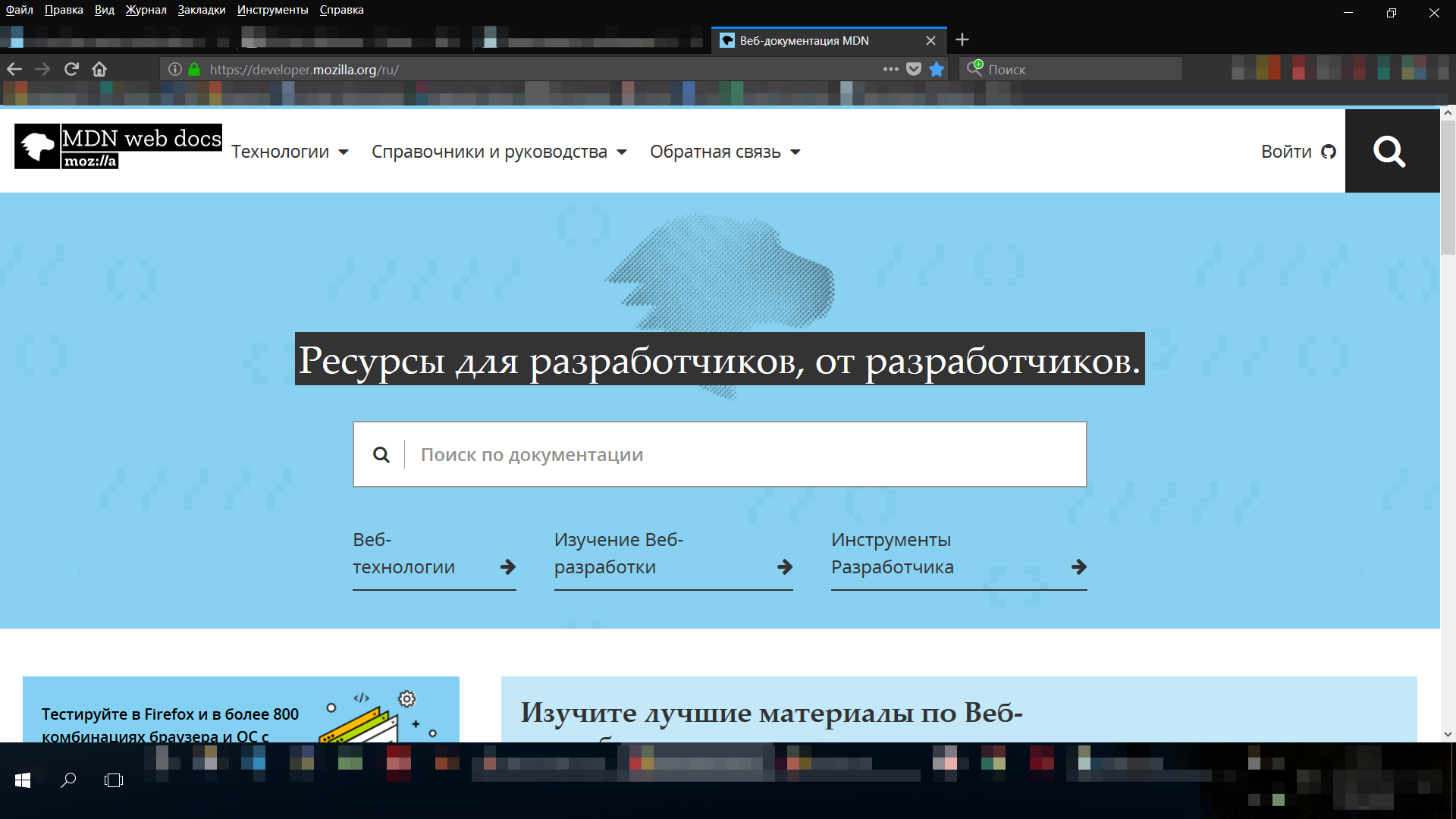This screenshot has height=819, width=1456.
Task: Open the Справочники и руководства dropdown
Action: point(498,151)
